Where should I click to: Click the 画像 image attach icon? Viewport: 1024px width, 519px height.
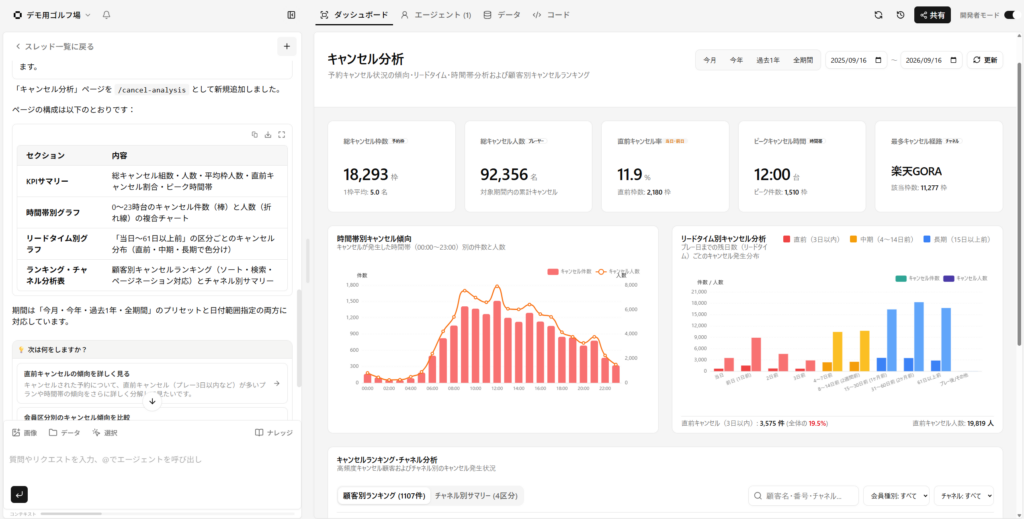[16, 433]
